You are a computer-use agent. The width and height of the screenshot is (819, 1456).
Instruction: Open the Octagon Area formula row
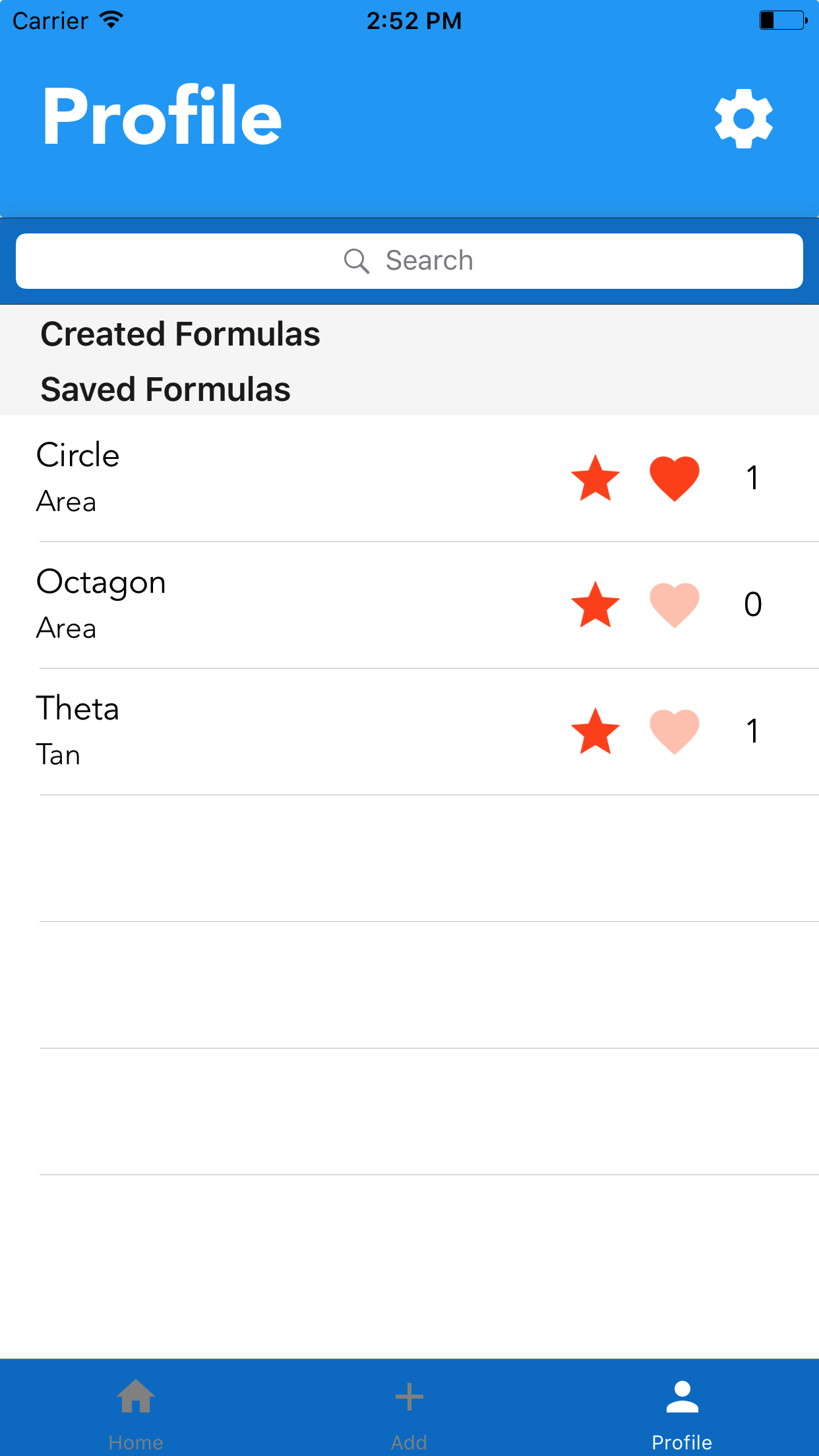[409, 605]
